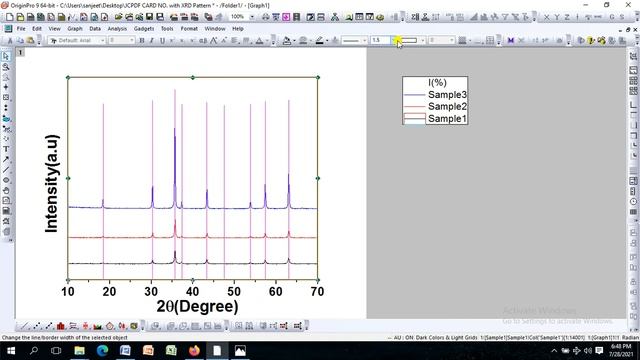Select the Pointer tool in left toolbox
Viewport: 640px width, 360px height.
(x=6, y=56)
